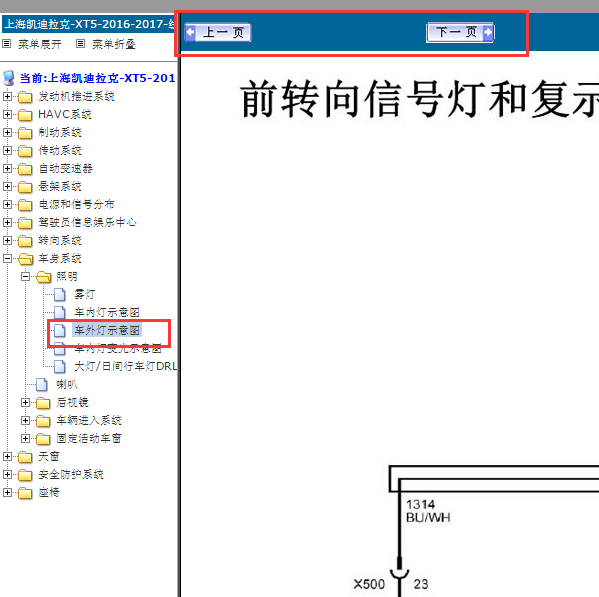Click the 安全防护系统 folder icon

25,475
